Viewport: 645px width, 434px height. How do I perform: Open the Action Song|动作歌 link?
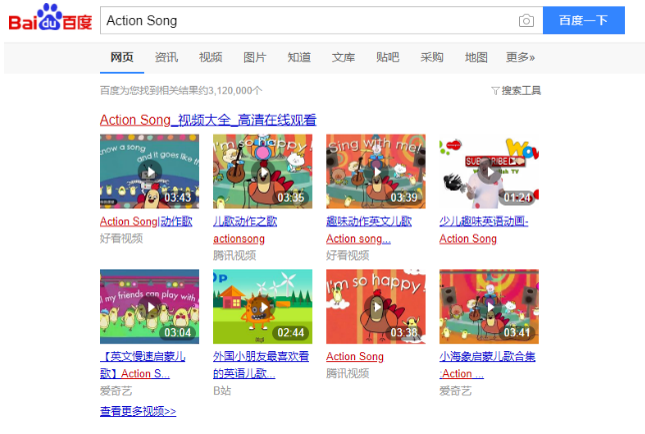(146, 222)
